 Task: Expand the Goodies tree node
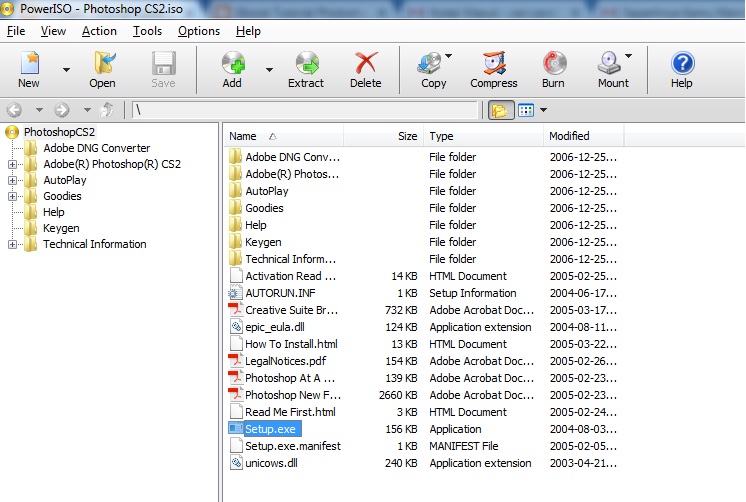pyautogui.click(x=12, y=196)
